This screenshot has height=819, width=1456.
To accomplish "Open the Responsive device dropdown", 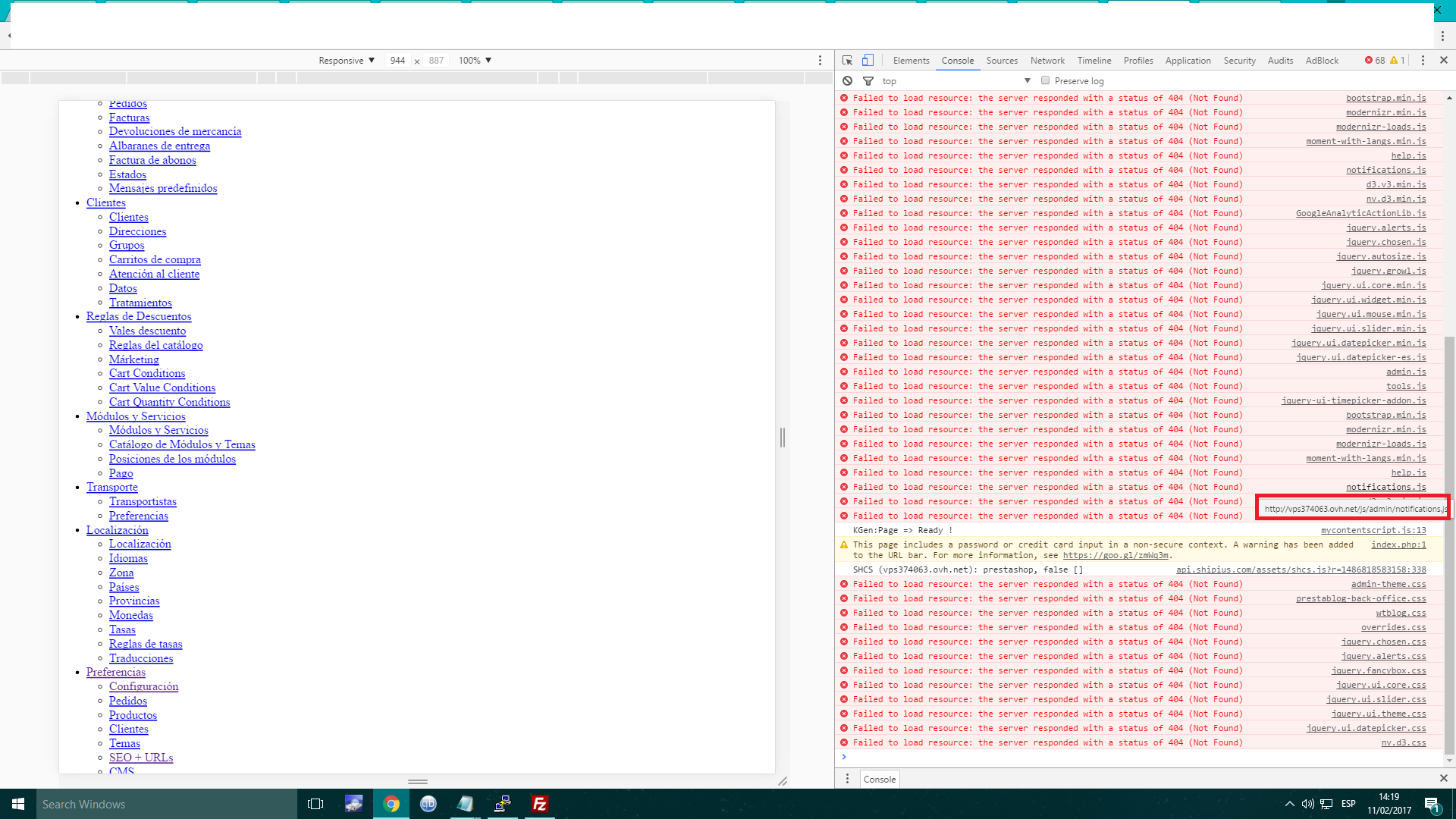I will (347, 60).
